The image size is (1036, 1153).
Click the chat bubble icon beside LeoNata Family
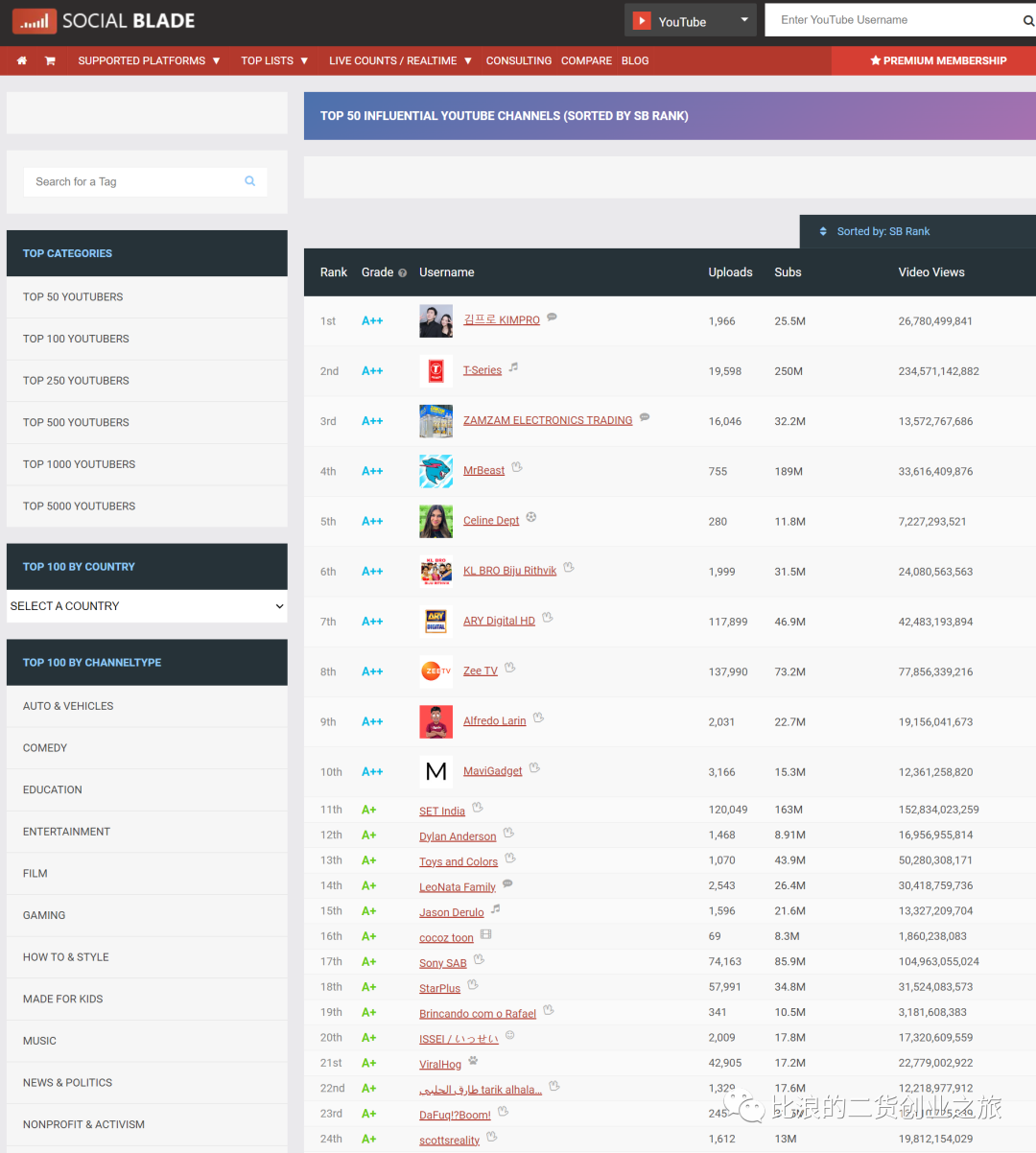(507, 883)
